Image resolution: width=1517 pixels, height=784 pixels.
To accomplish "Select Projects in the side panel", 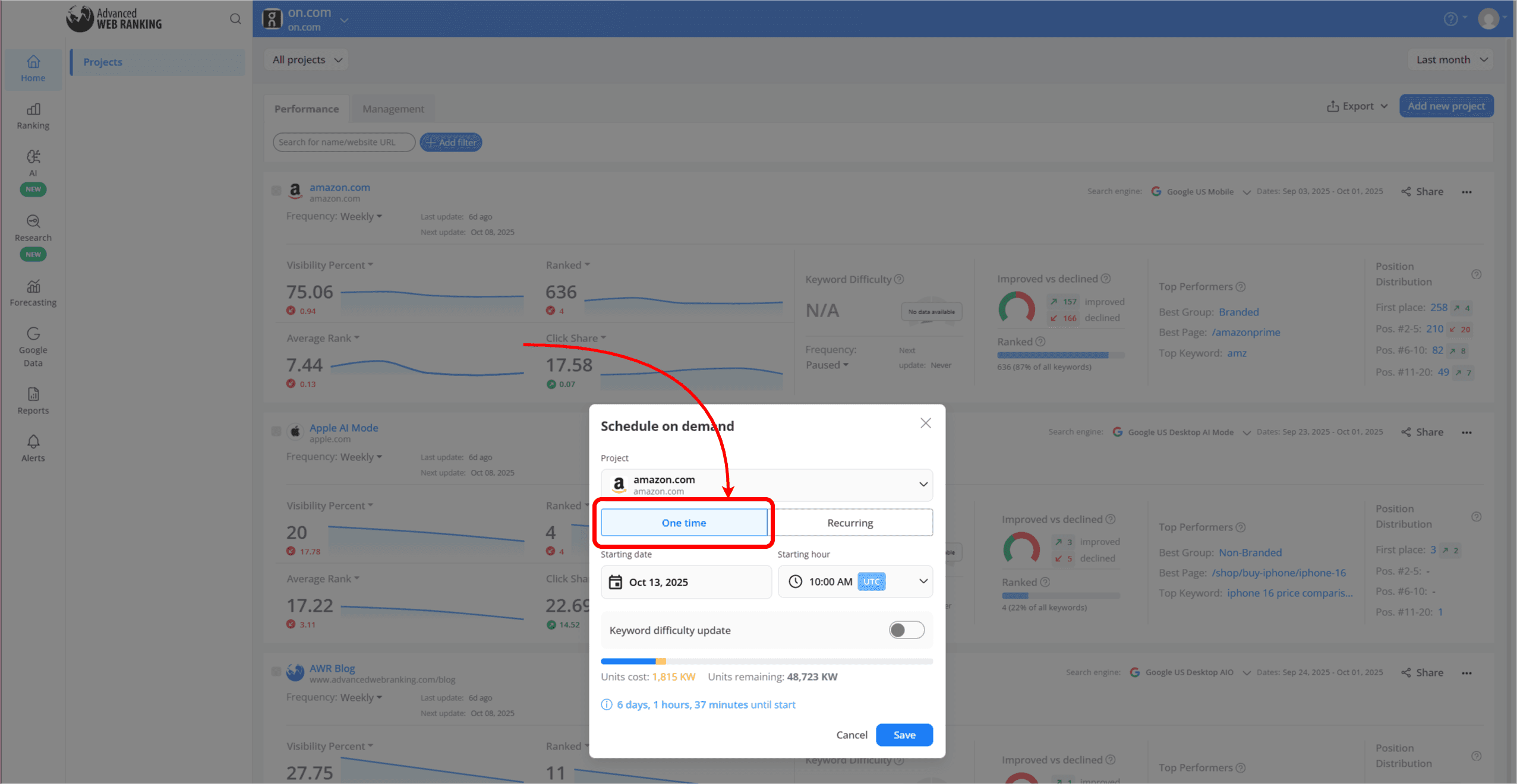I will 157,62.
